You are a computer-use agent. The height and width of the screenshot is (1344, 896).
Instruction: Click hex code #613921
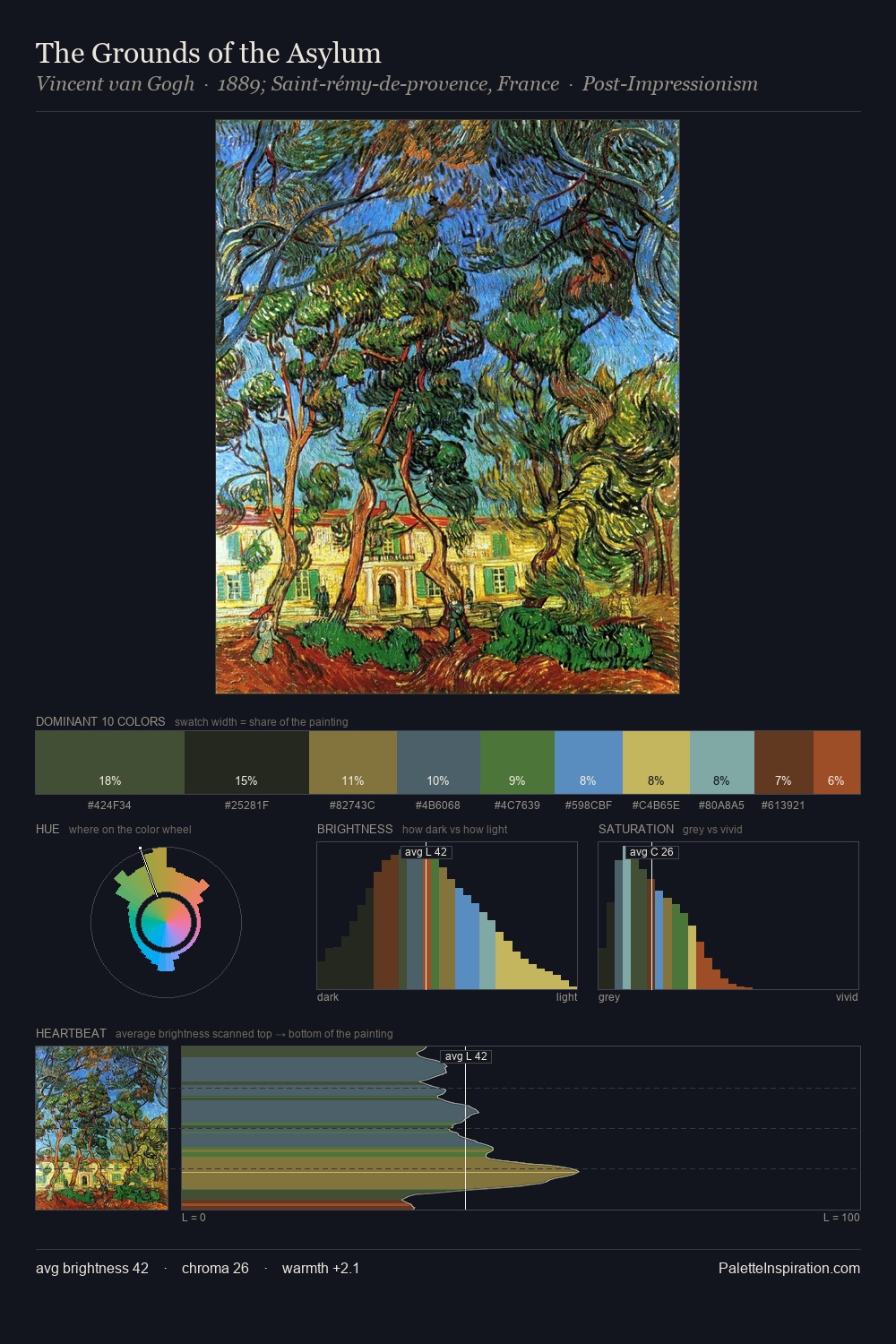coord(783,806)
